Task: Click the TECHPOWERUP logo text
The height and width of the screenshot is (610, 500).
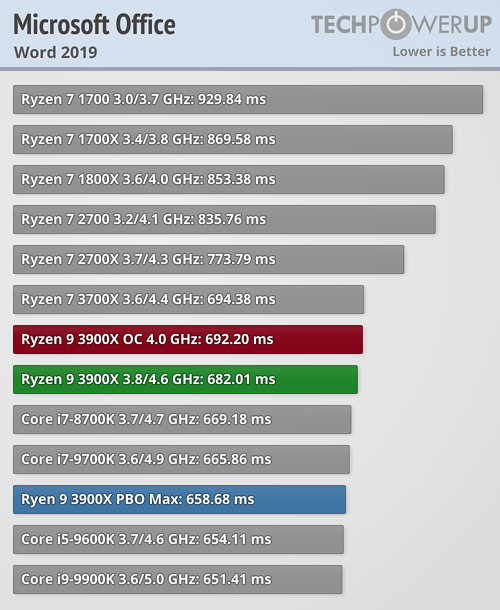Action: pos(401,24)
